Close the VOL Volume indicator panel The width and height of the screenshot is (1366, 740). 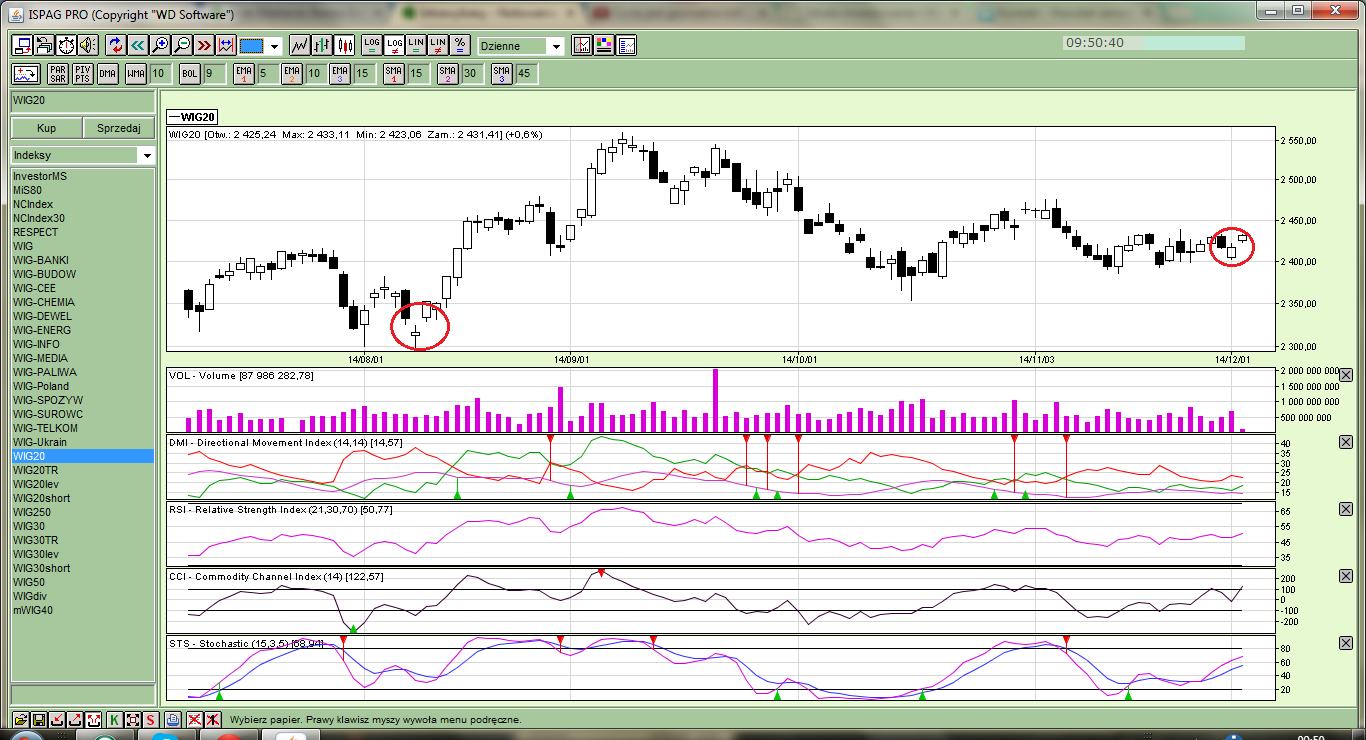pyautogui.click(x=1345, y=376)
